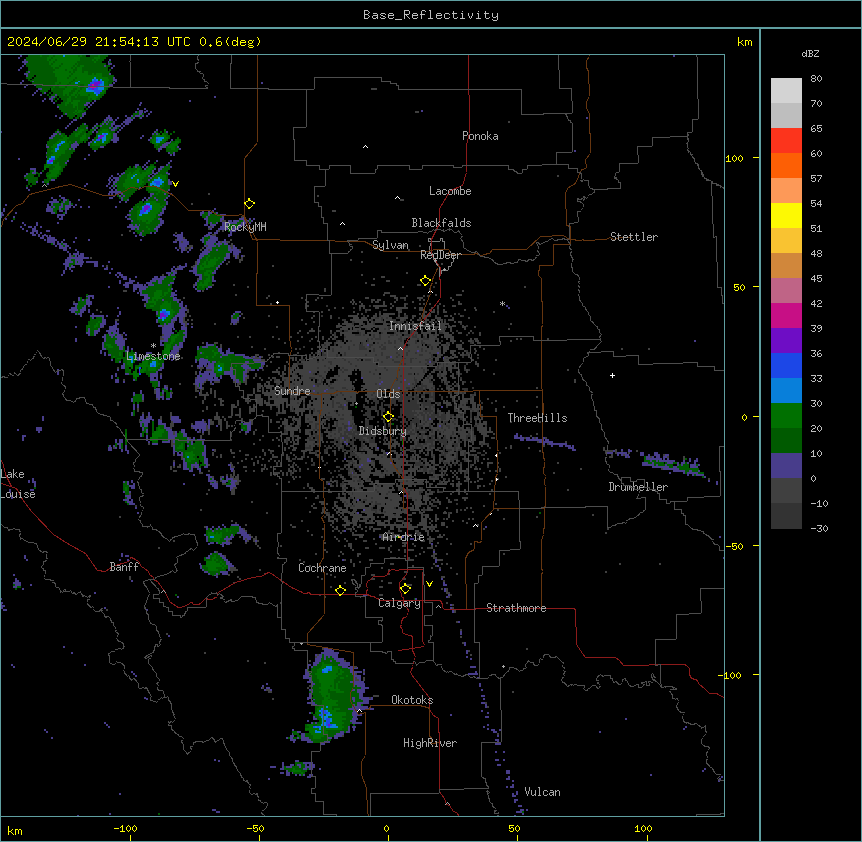Click the echo streak near Drumheller
The height and width of the screenshot is (842, 862).
pos(672,463)
